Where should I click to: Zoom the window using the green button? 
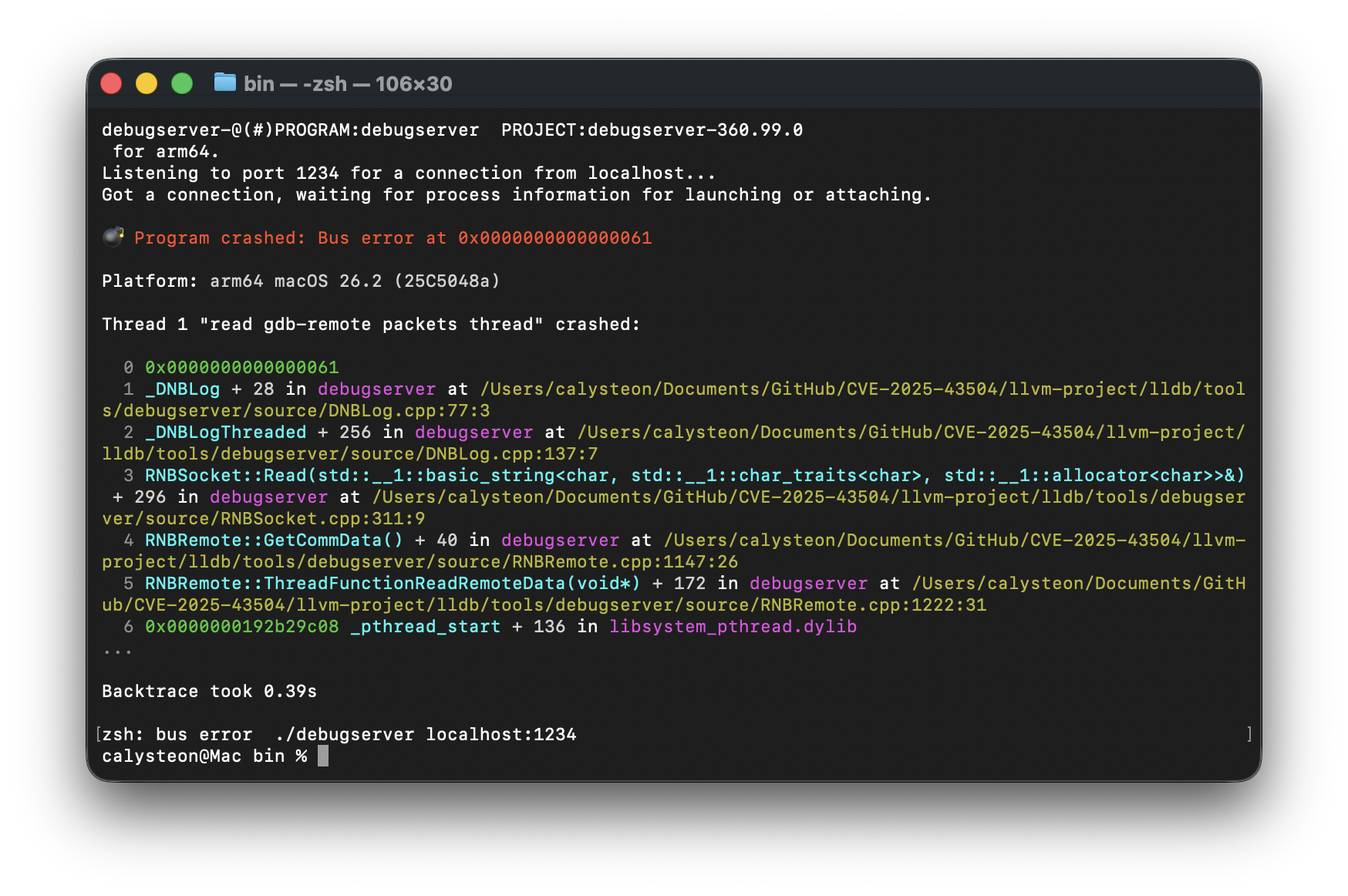(182, 83)
